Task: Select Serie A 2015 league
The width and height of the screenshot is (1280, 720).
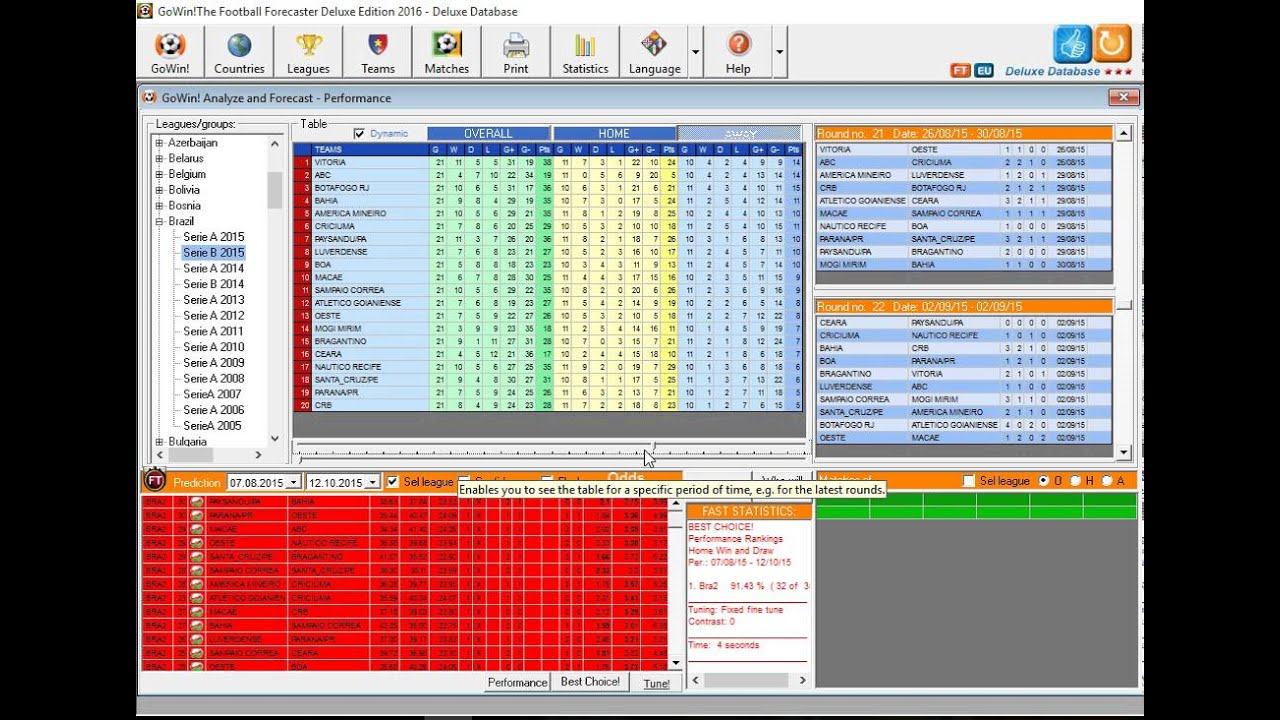Action: click(x=213, y=237)
